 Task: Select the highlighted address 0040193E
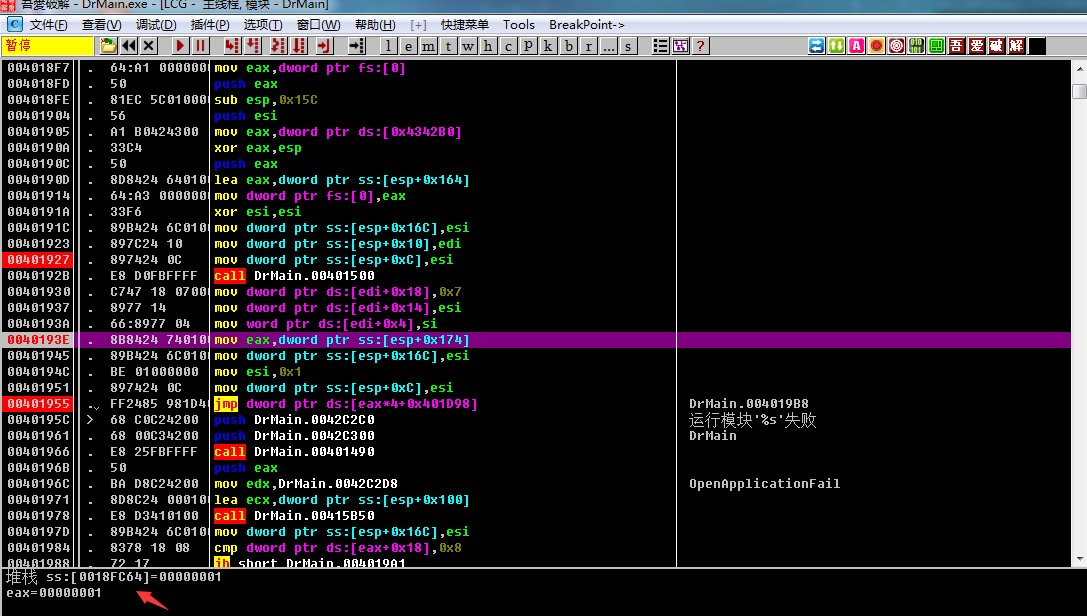pos(38,340)
